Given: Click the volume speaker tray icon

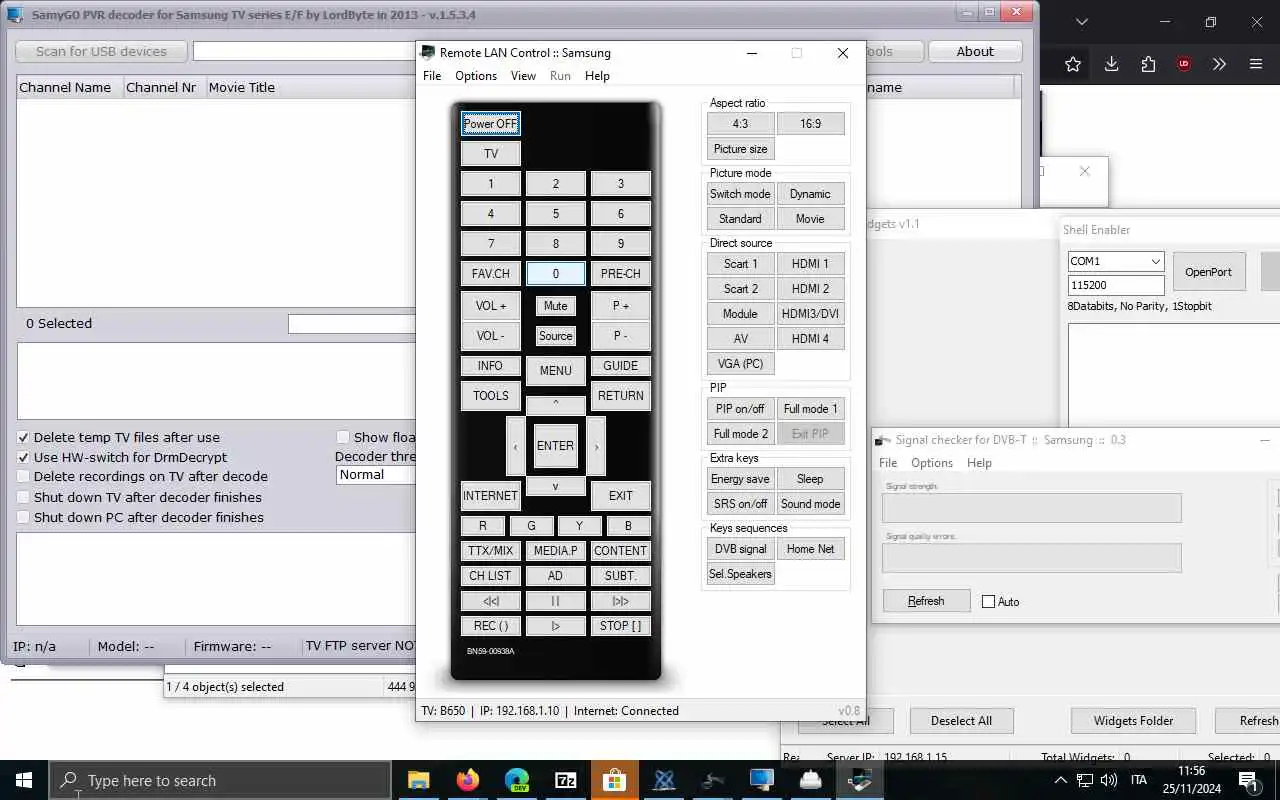Looking at the screenshot, I should pyautogui.click(x=1108, y=780).
